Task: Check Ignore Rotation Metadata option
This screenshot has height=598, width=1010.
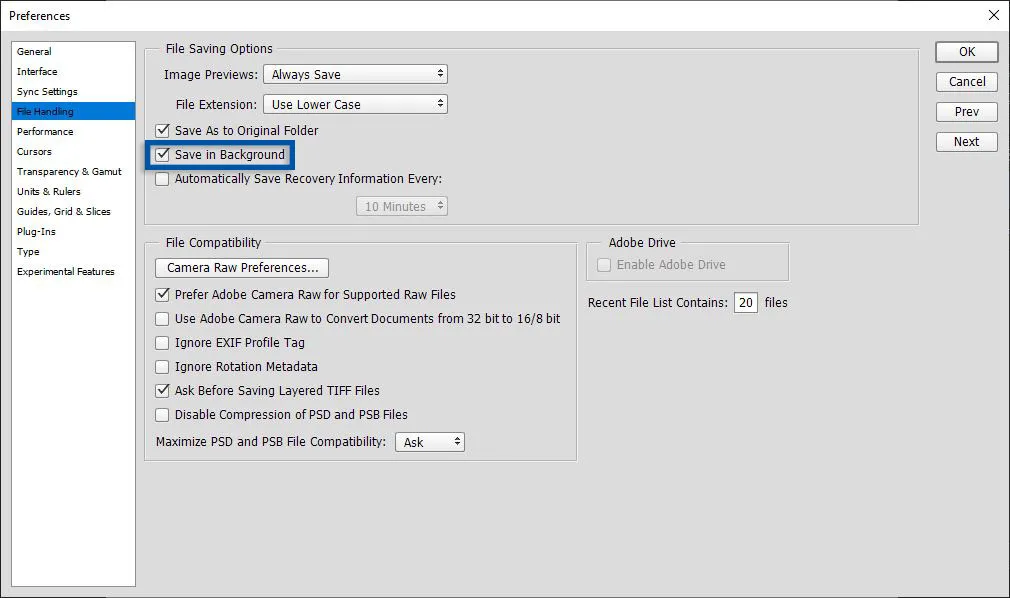Action: [x=163, y=367]
